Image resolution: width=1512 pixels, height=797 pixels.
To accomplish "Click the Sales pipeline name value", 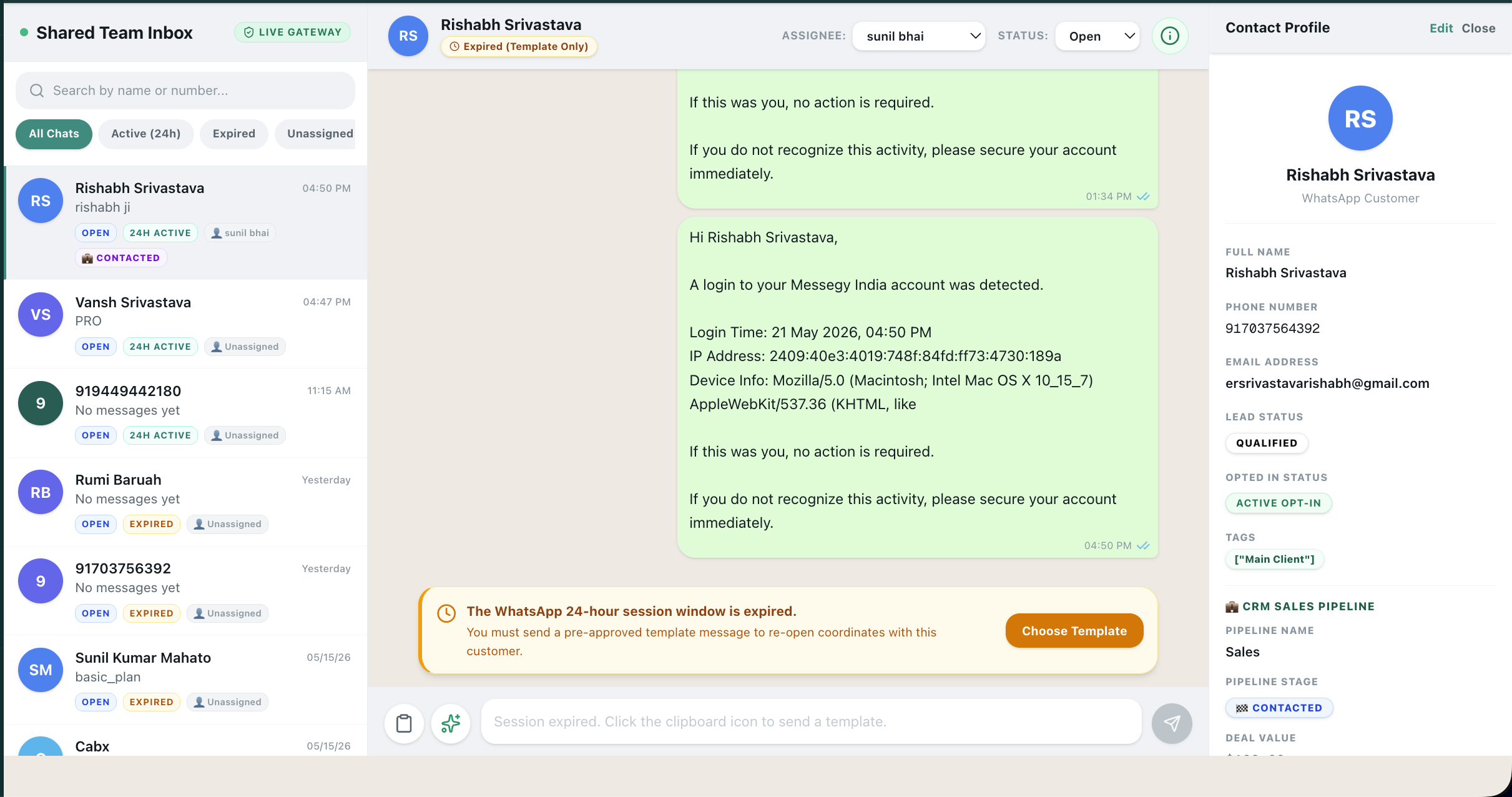I will coord(1242,651).
